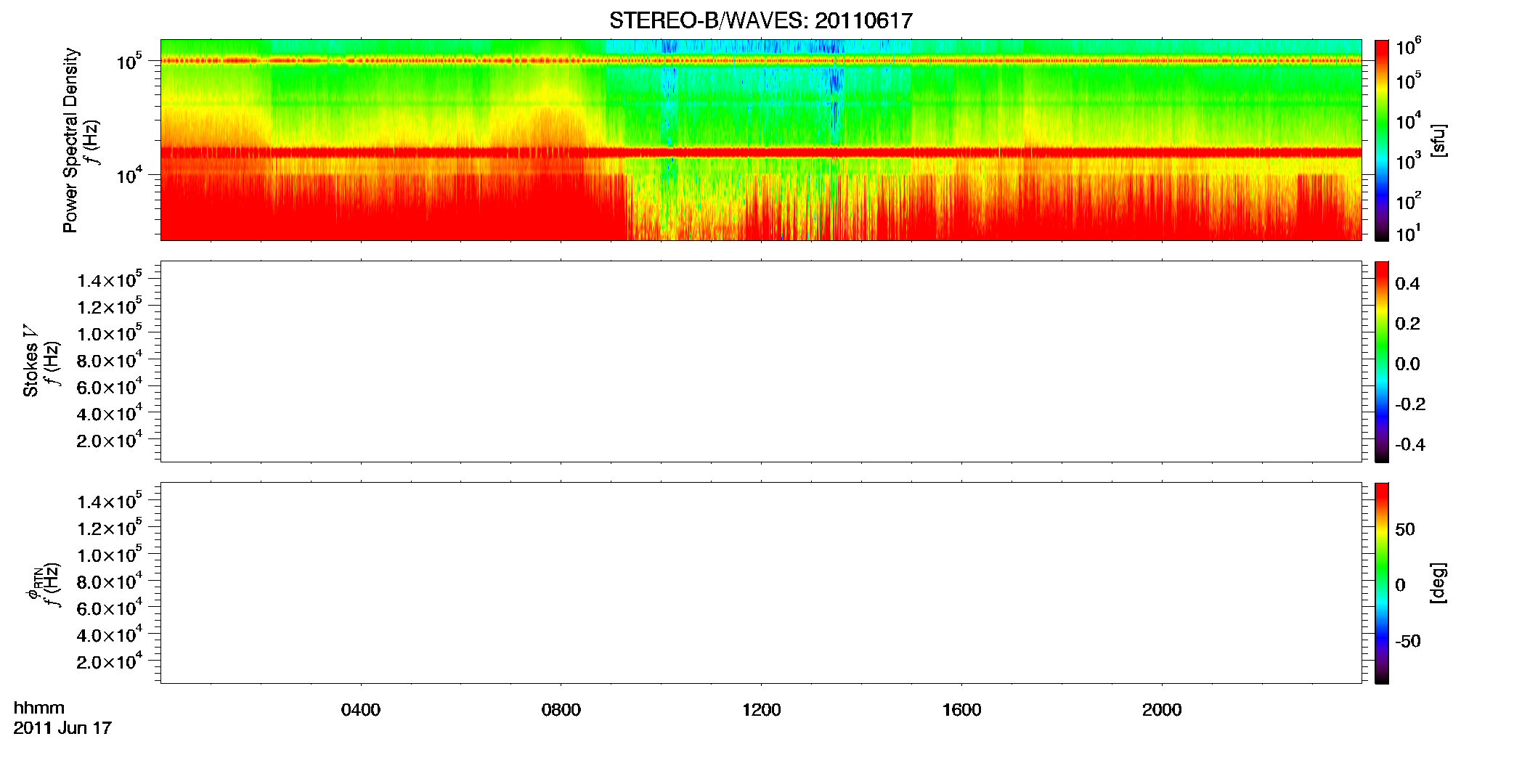Click the 8.0×10^4 tick on Stokes V axis

(x=110, y=359)
